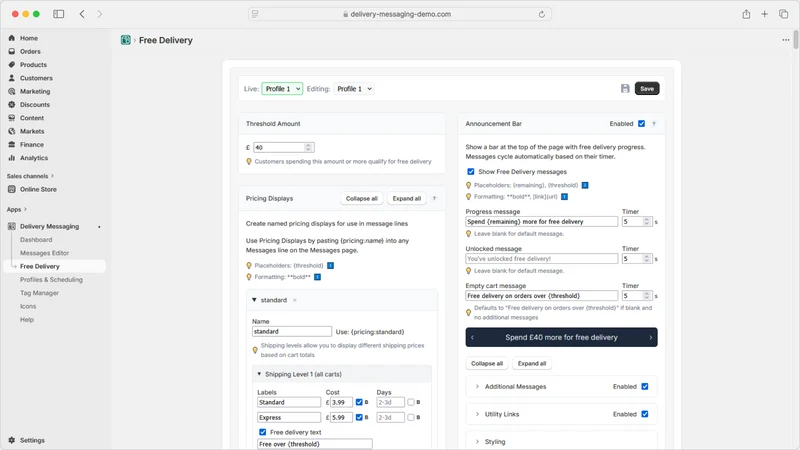Click the Delivery Messaging app icon in header

pos(126,40)
